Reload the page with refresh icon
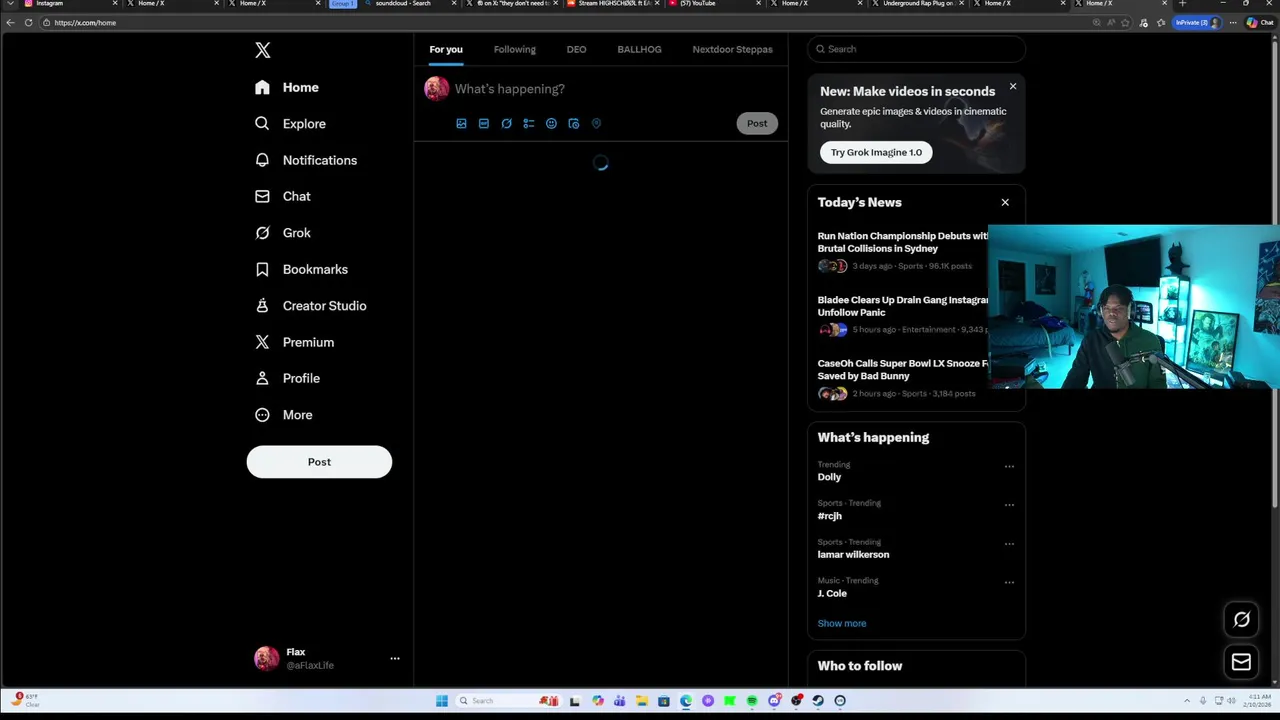 click(x=28, y=22)
